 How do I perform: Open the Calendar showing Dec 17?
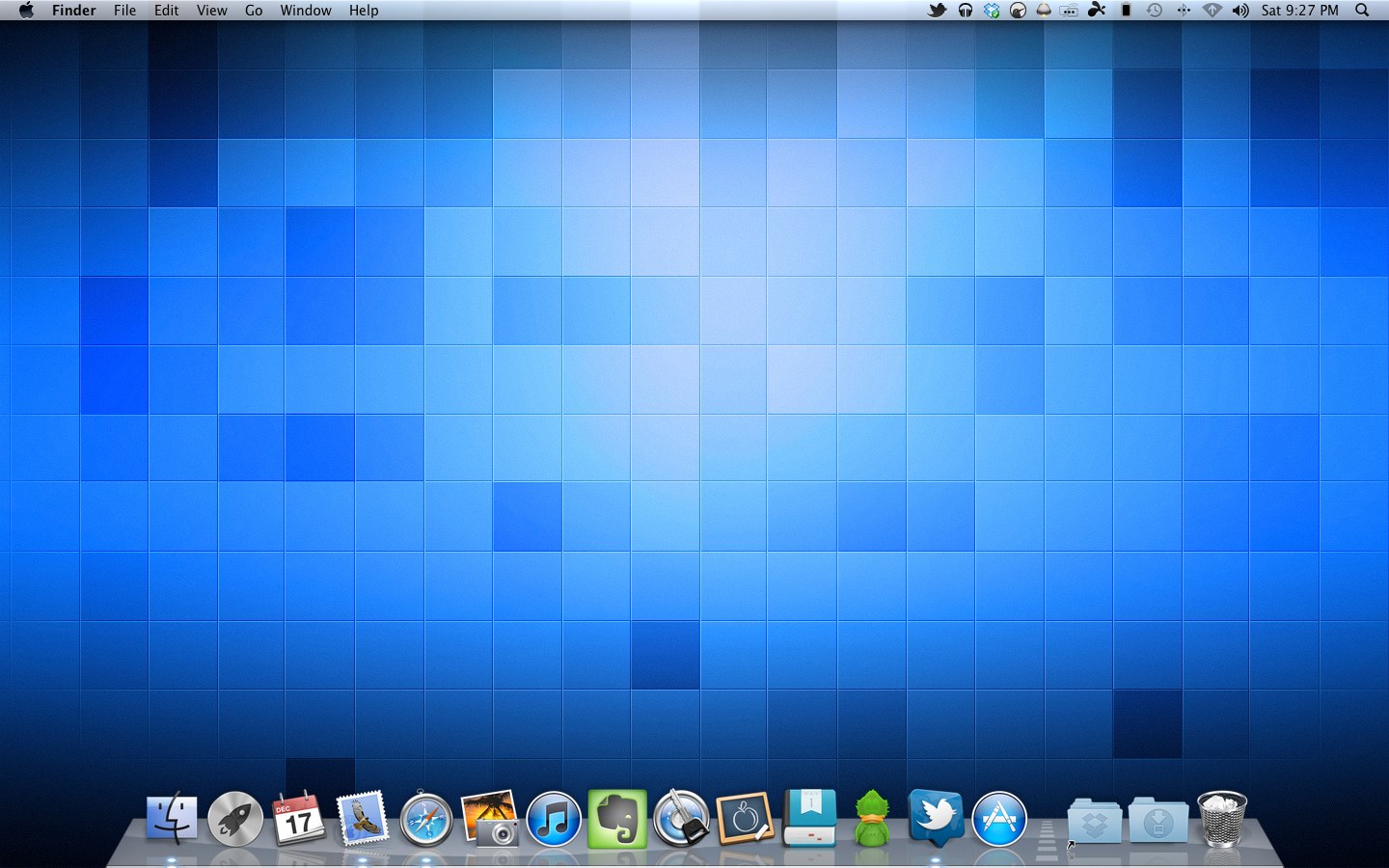point(298,819)
